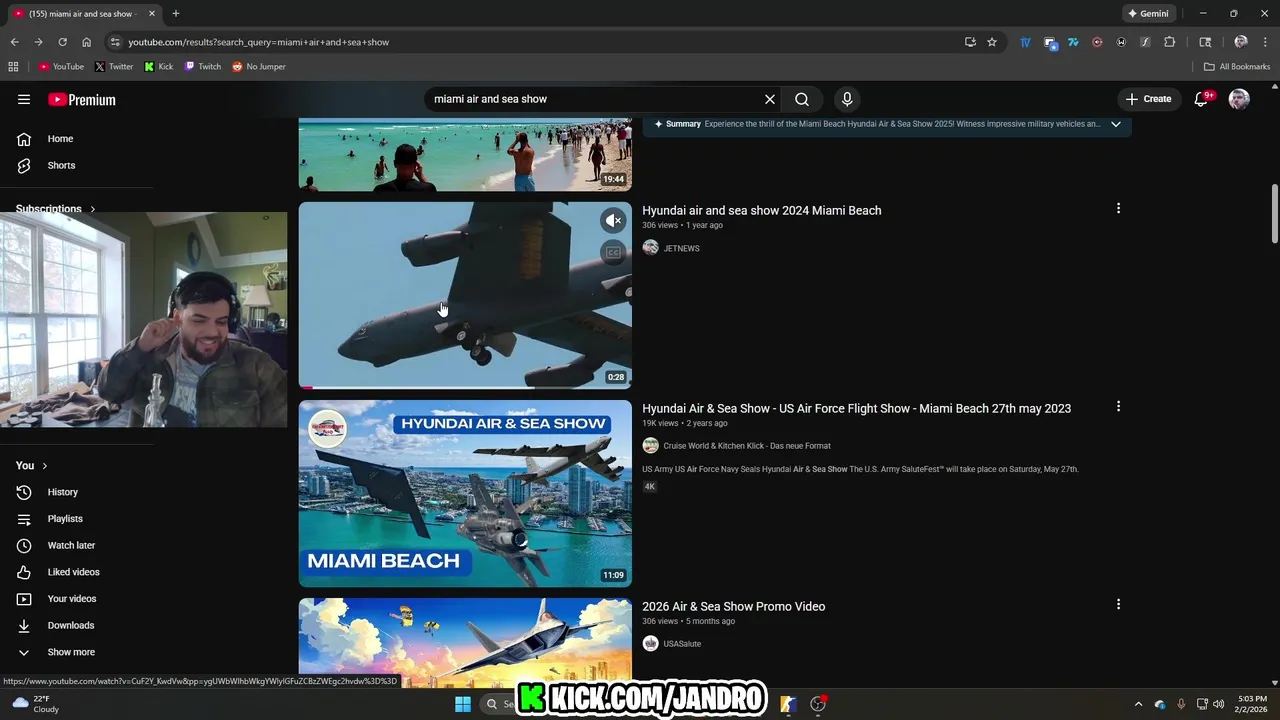The image size is (1280, 720).
Task: Open the Twitter bookmark
Action: pos(114,67)
